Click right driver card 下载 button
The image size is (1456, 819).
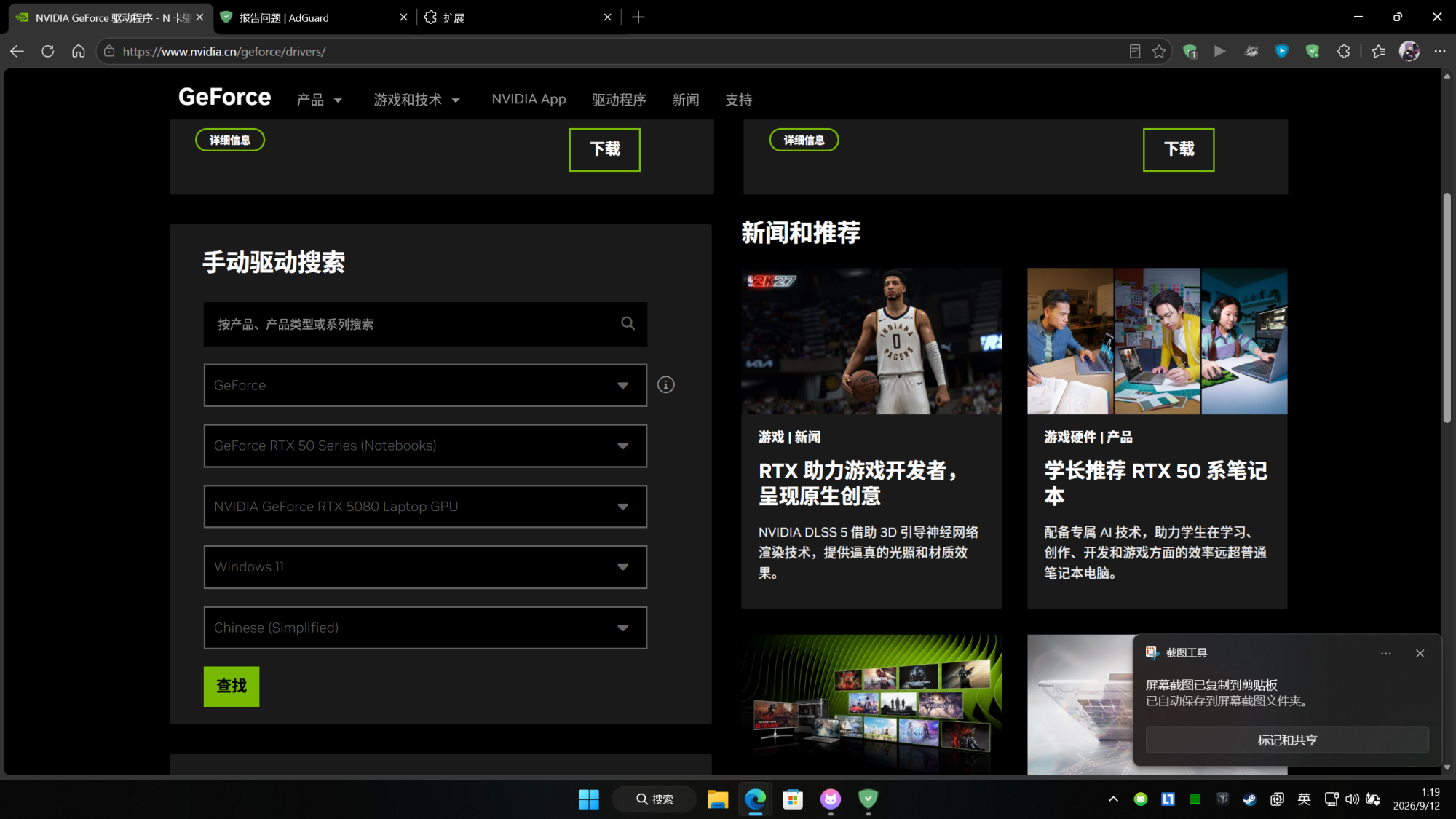1179,149
